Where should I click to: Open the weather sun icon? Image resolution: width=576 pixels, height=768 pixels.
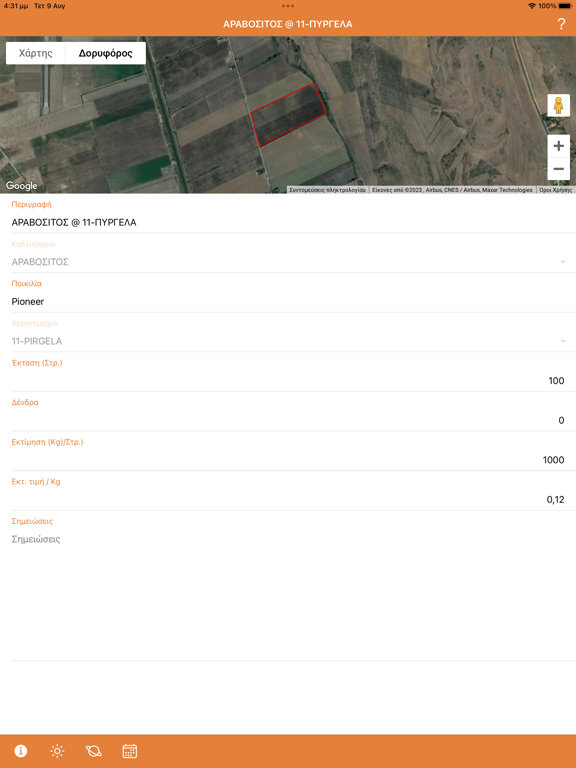click(57, 750)
